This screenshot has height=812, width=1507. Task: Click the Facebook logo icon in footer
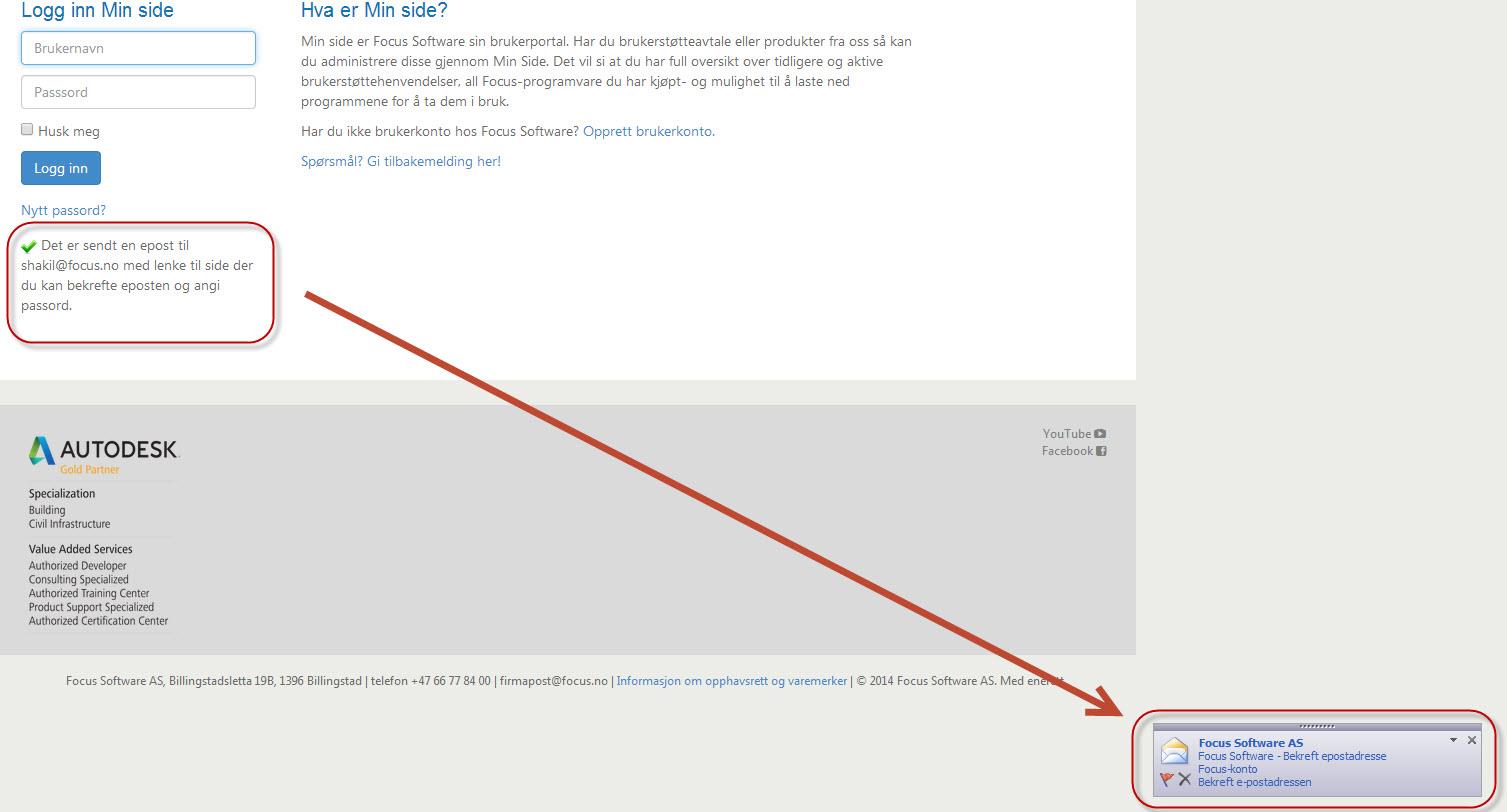1101,451
